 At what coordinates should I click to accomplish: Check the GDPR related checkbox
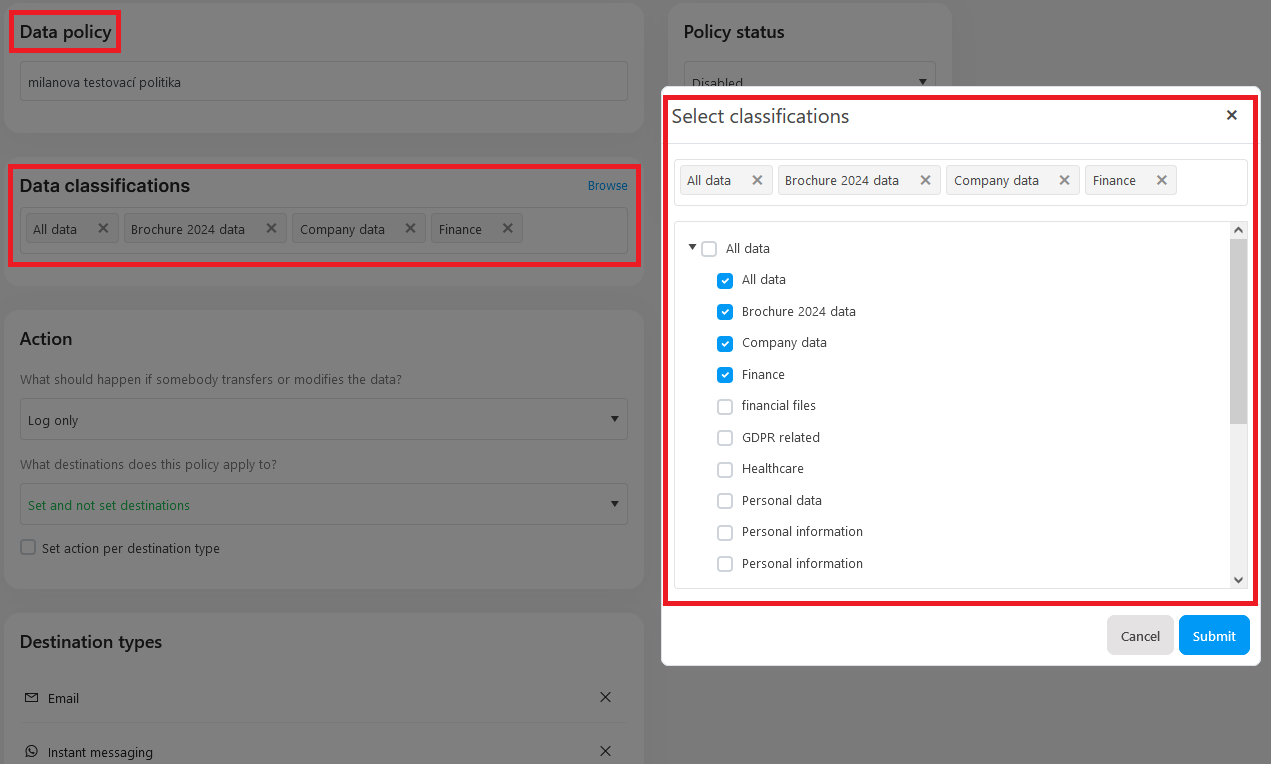pos(725,438)
